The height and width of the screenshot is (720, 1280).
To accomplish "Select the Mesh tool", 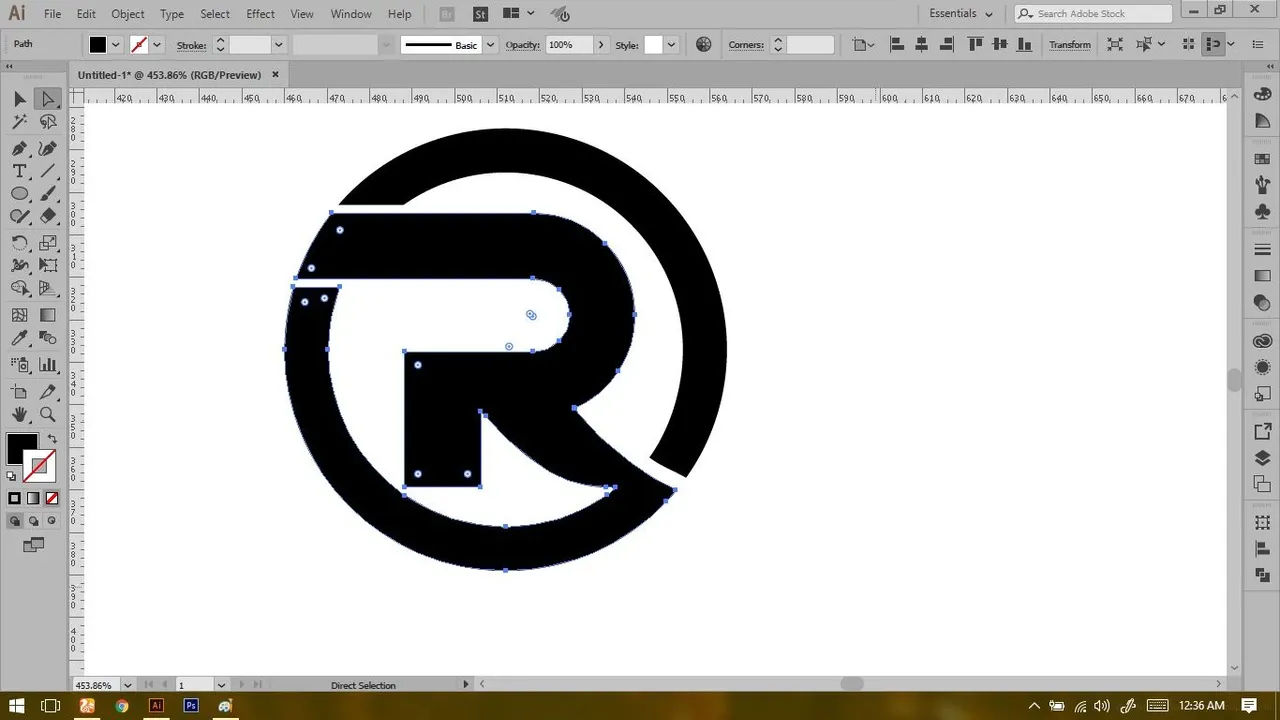I will (x=19, y=315).
